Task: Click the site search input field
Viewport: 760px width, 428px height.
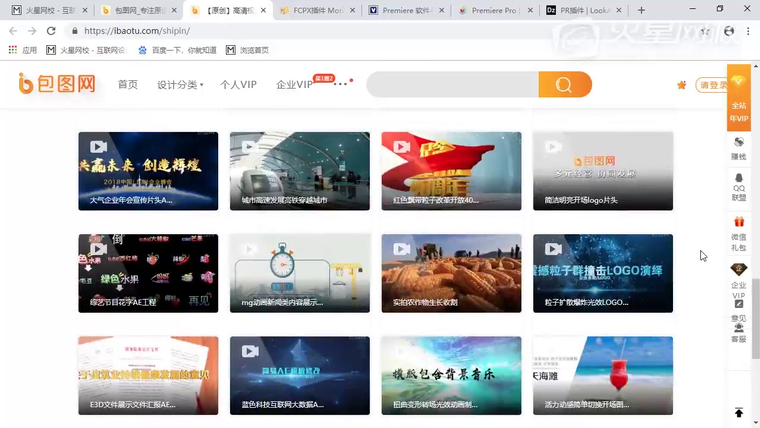Action: click(x=452, y=85)
